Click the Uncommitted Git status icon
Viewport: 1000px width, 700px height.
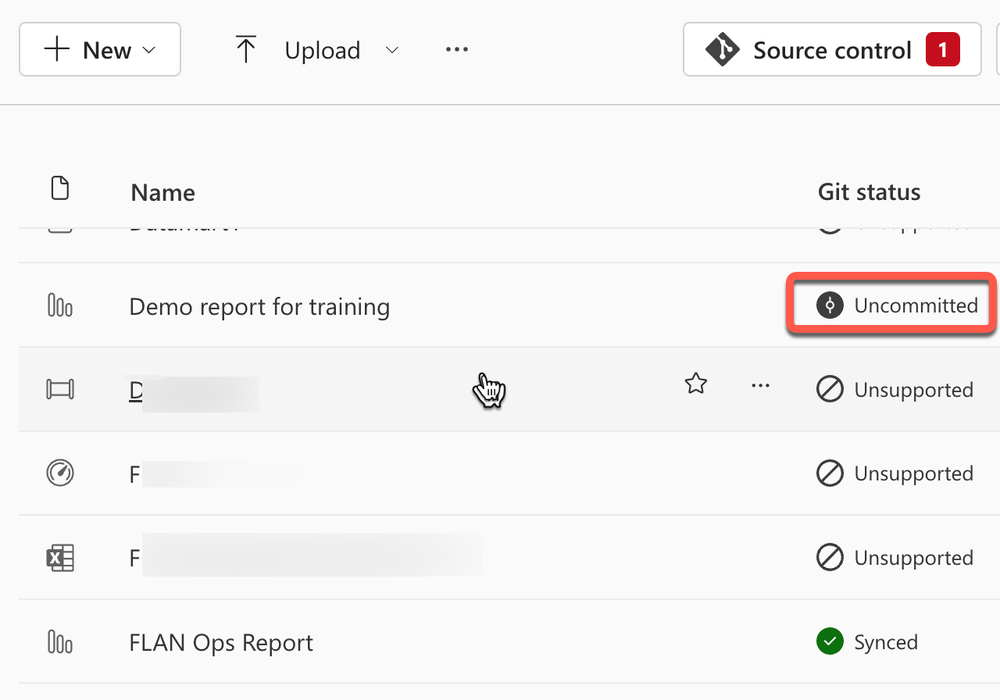coord(830,305)
